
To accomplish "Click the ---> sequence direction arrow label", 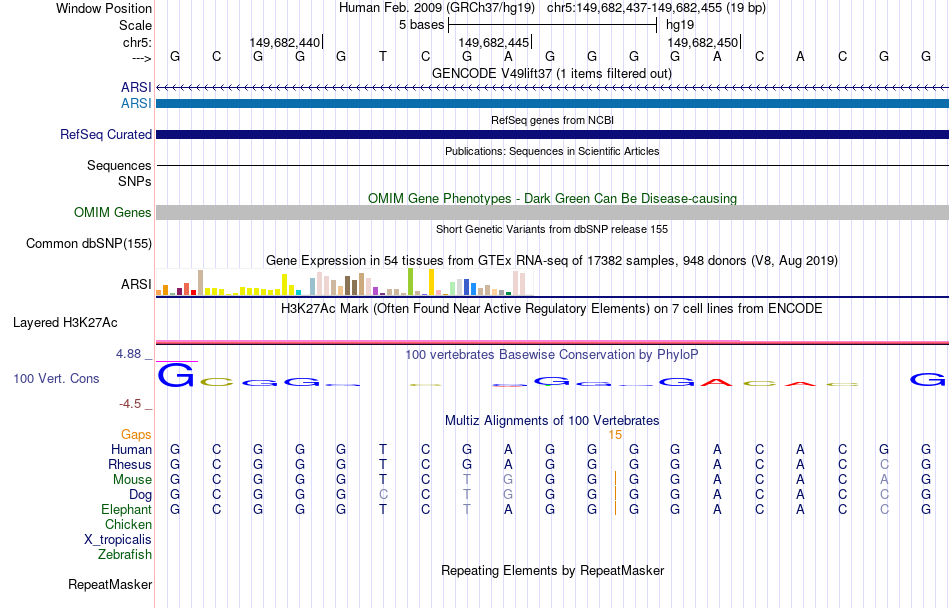I will pos(141,58).
